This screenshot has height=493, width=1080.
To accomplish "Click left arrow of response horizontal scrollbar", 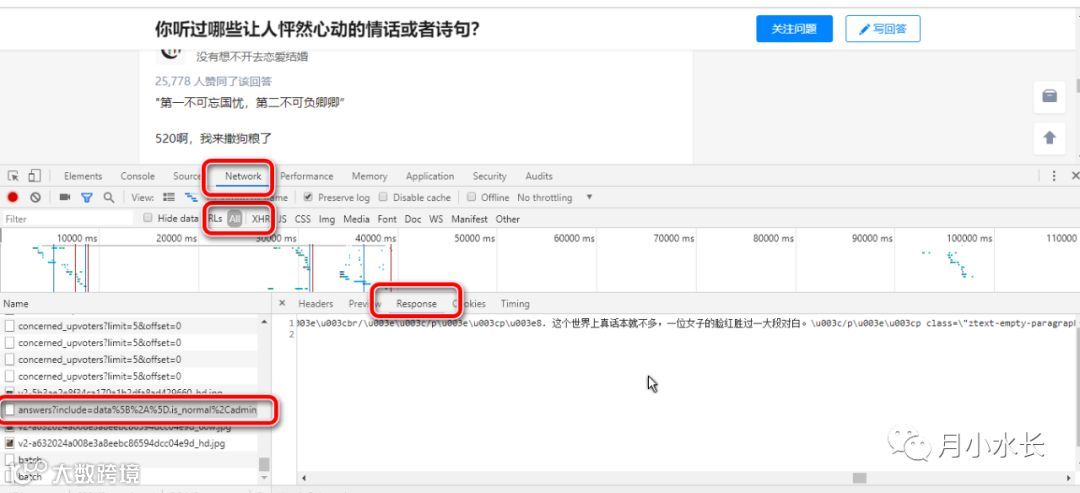I will 304,477.
